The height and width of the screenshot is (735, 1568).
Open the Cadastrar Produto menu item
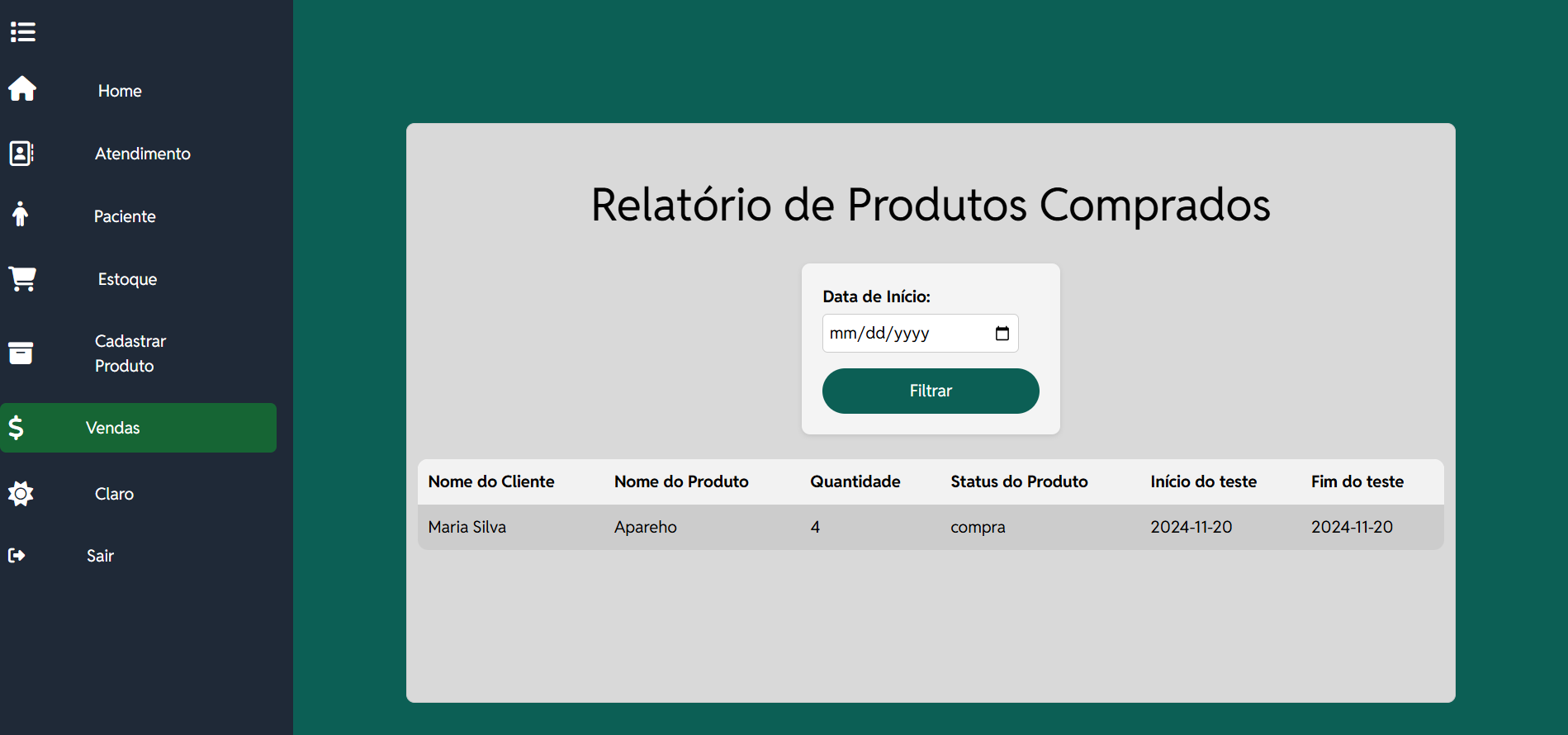pyautogui.click(x=130, y=353)
